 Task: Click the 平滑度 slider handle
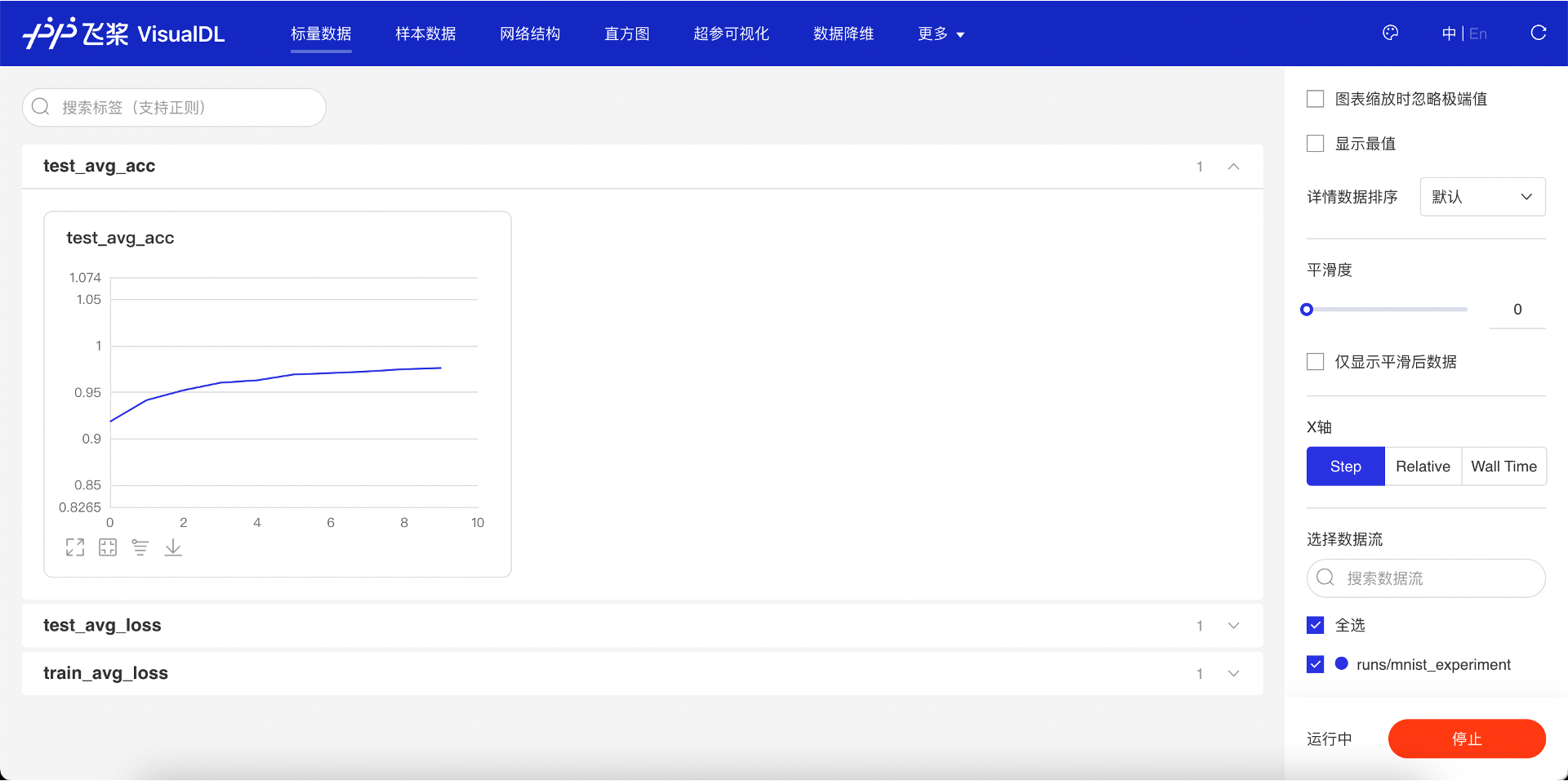point(1307,310)
